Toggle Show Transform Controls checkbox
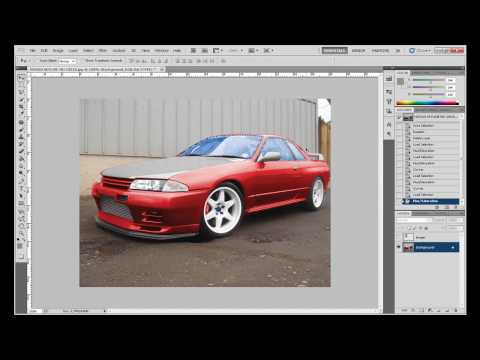 pyautogui.click(x=83, y=61)
